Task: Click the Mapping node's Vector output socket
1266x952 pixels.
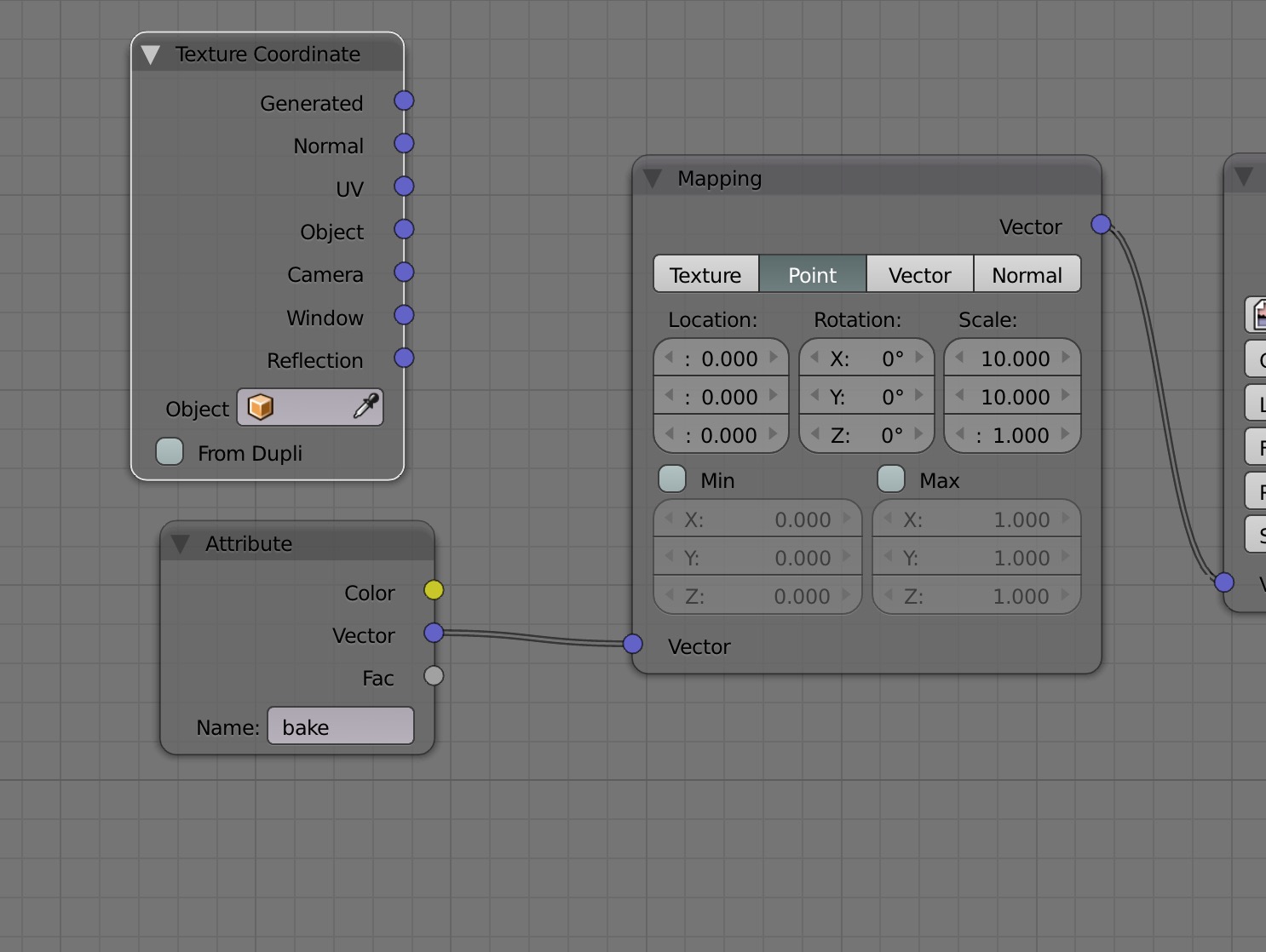Action: [x=1101, y=225]
